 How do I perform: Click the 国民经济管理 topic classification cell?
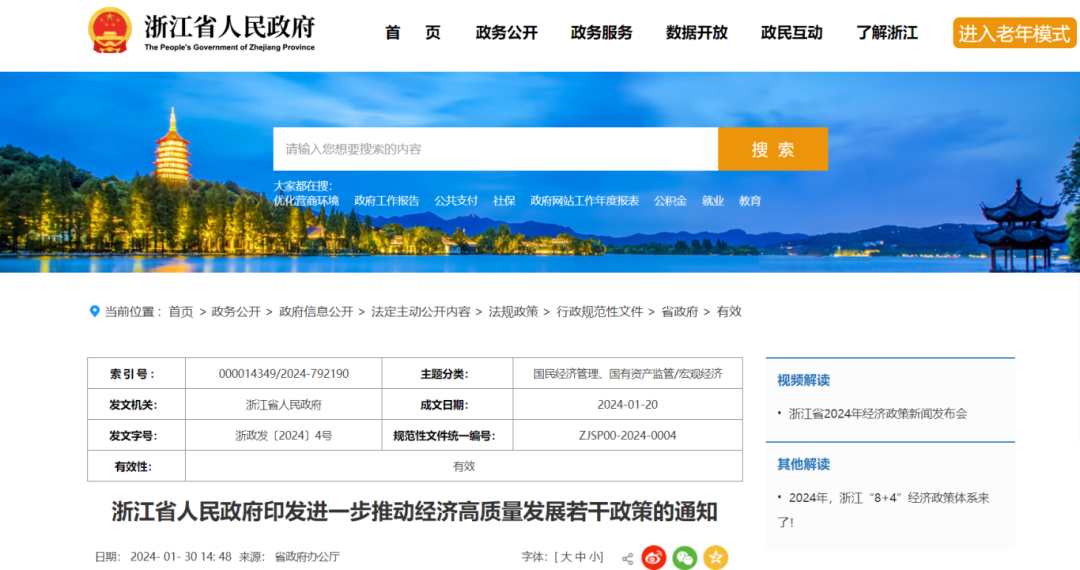[x=627, y=373]
